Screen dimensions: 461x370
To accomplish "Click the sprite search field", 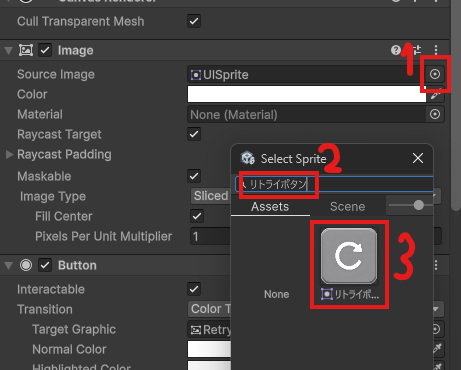I will click(334, 184).
